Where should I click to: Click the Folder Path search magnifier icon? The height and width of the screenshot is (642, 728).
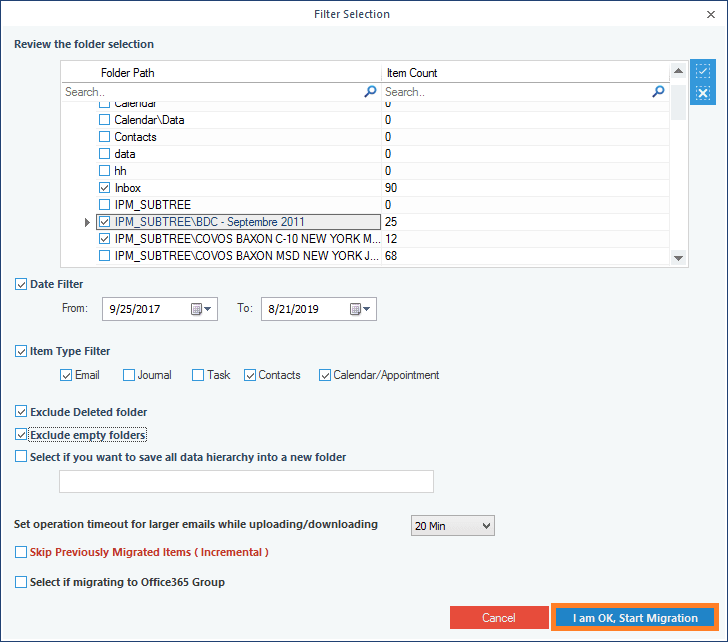(x=370, y=91)
